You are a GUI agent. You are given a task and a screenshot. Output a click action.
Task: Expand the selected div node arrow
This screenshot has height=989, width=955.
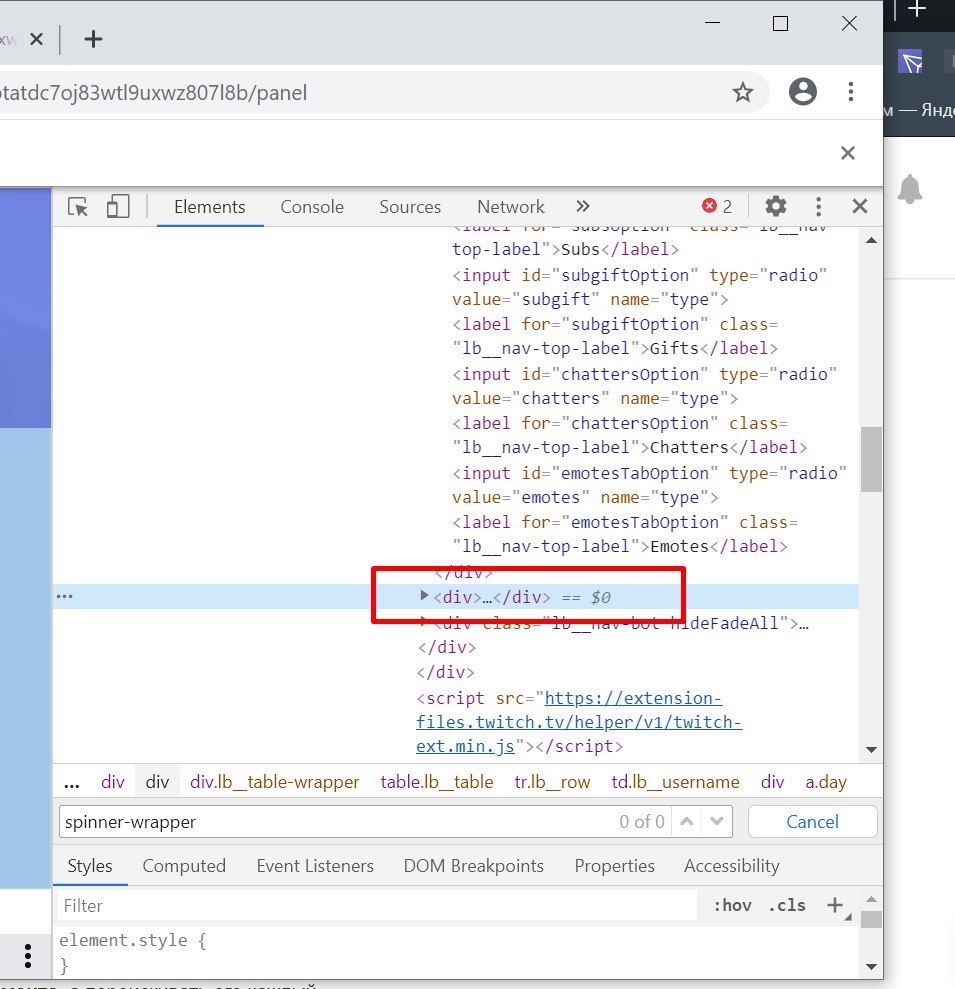point(424,597)
